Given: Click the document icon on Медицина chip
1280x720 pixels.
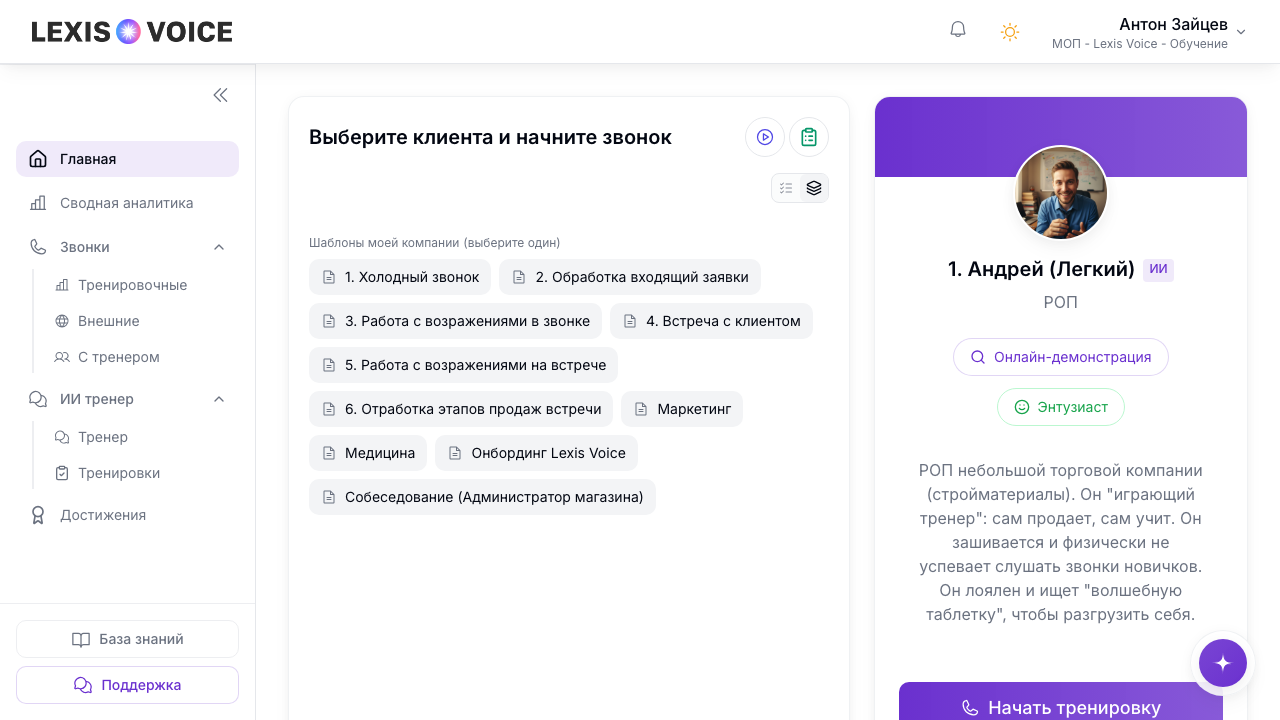Looking at the screenshot, I should pos(329,453).
